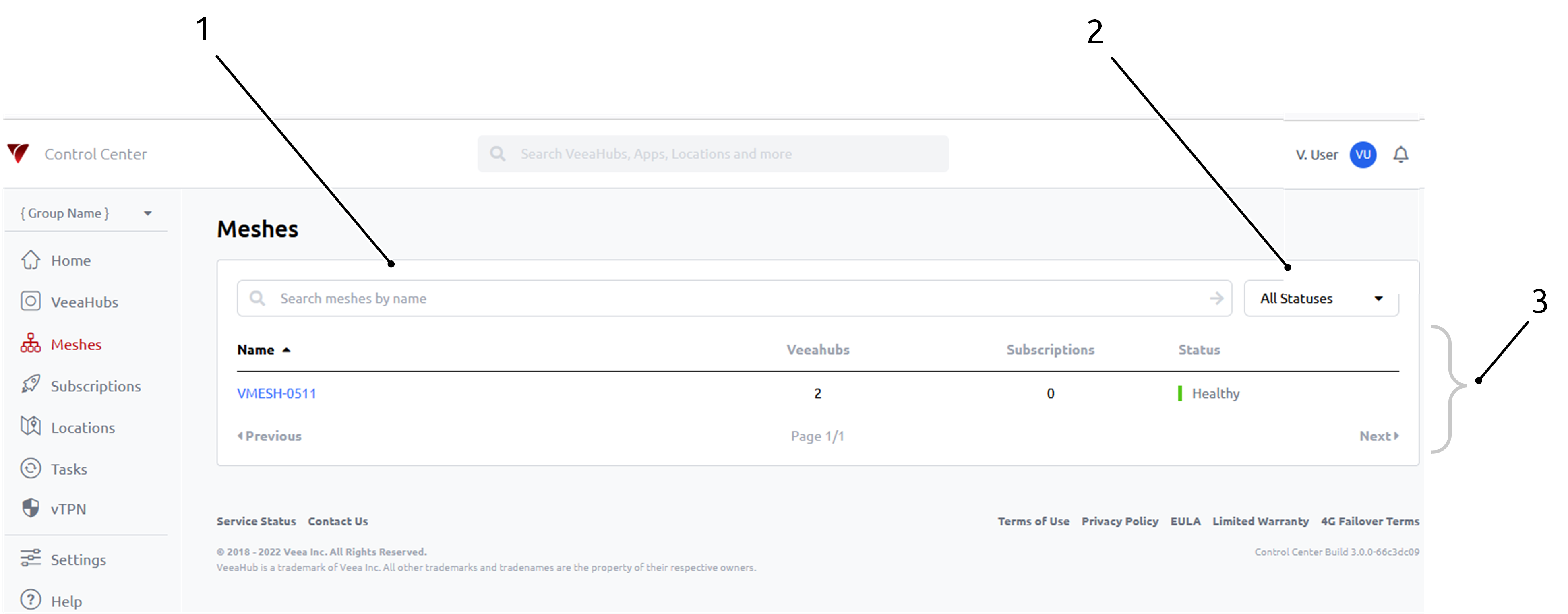1568x614 pixels.
Task: Focus the global VeeaHubs search field
Action: pyautogui.click(x=713, y=154)
